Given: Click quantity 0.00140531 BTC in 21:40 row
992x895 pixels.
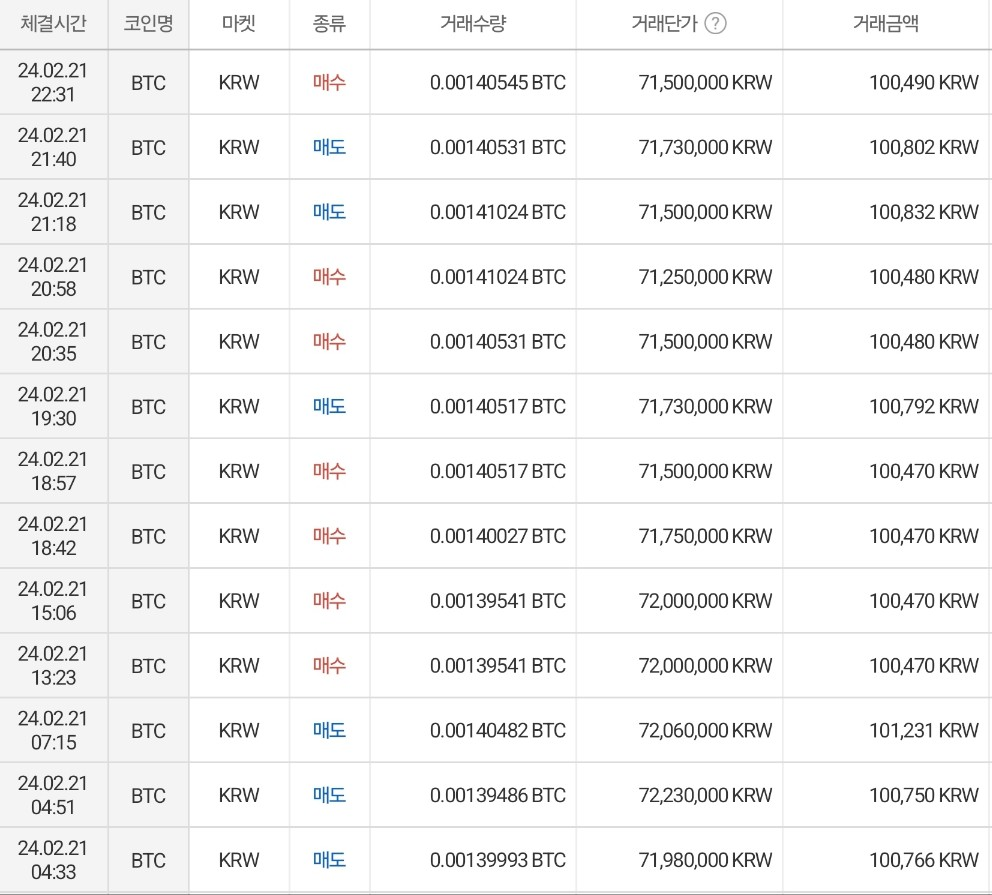Looking at the screenshot, I should pyautogui.click(x=497, y=147).
